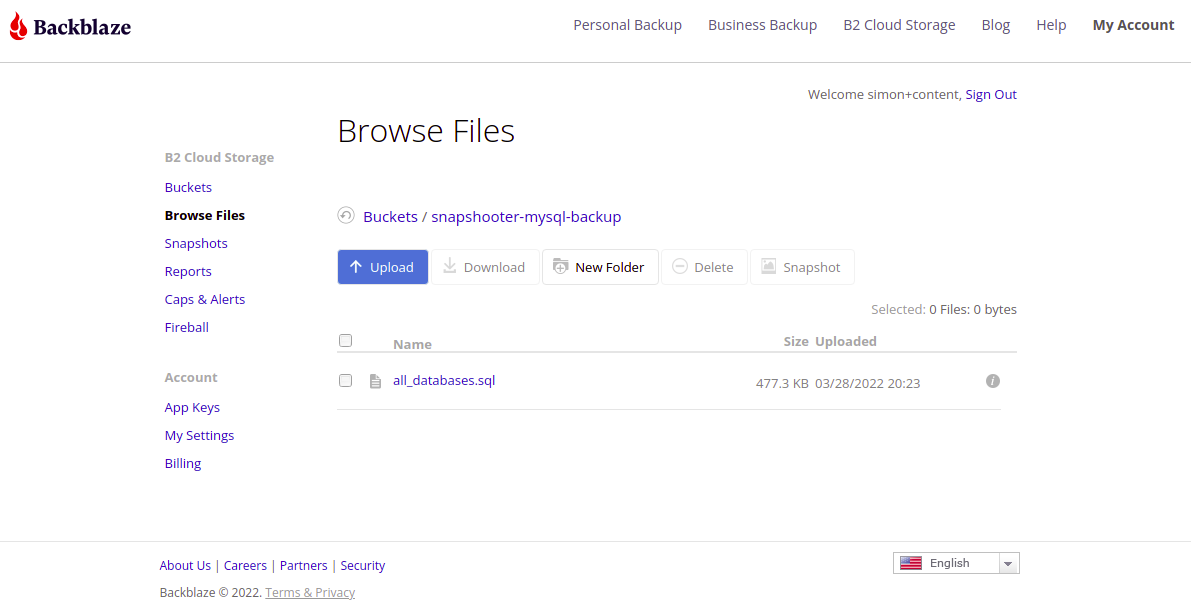This screenshot has width=1191, height=611.
Task: Open the English language dropdown arrow
Action: tap(1008, 563)
